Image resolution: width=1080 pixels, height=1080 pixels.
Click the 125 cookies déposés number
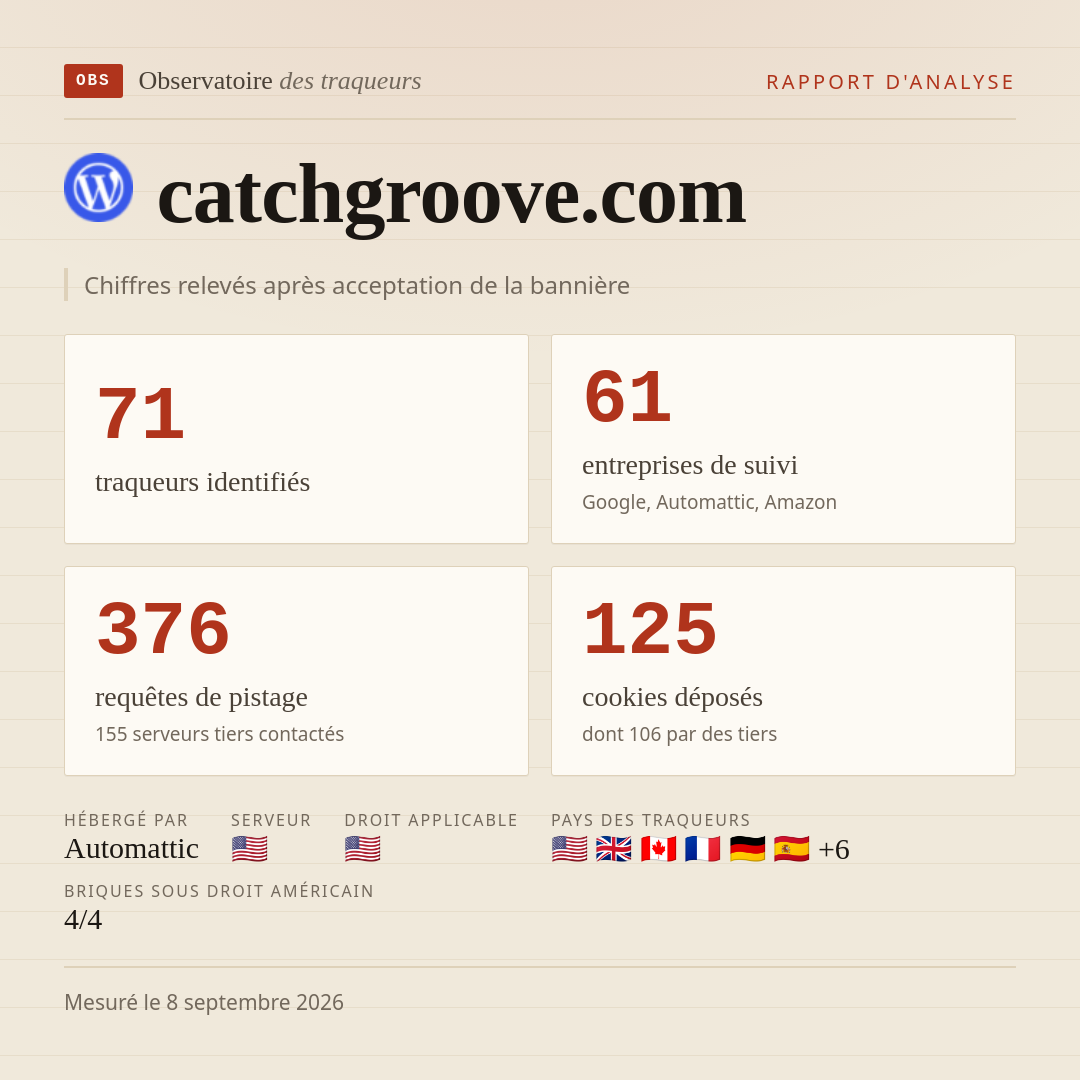pos(650,629)
